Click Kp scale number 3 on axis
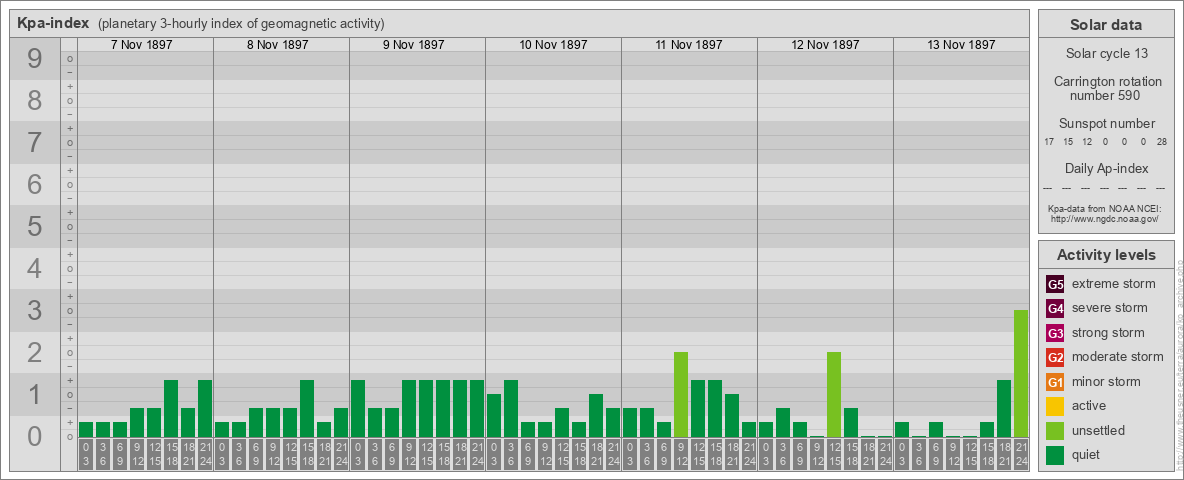Viewport: 1184px width, 480px height. tap(35, 310)
